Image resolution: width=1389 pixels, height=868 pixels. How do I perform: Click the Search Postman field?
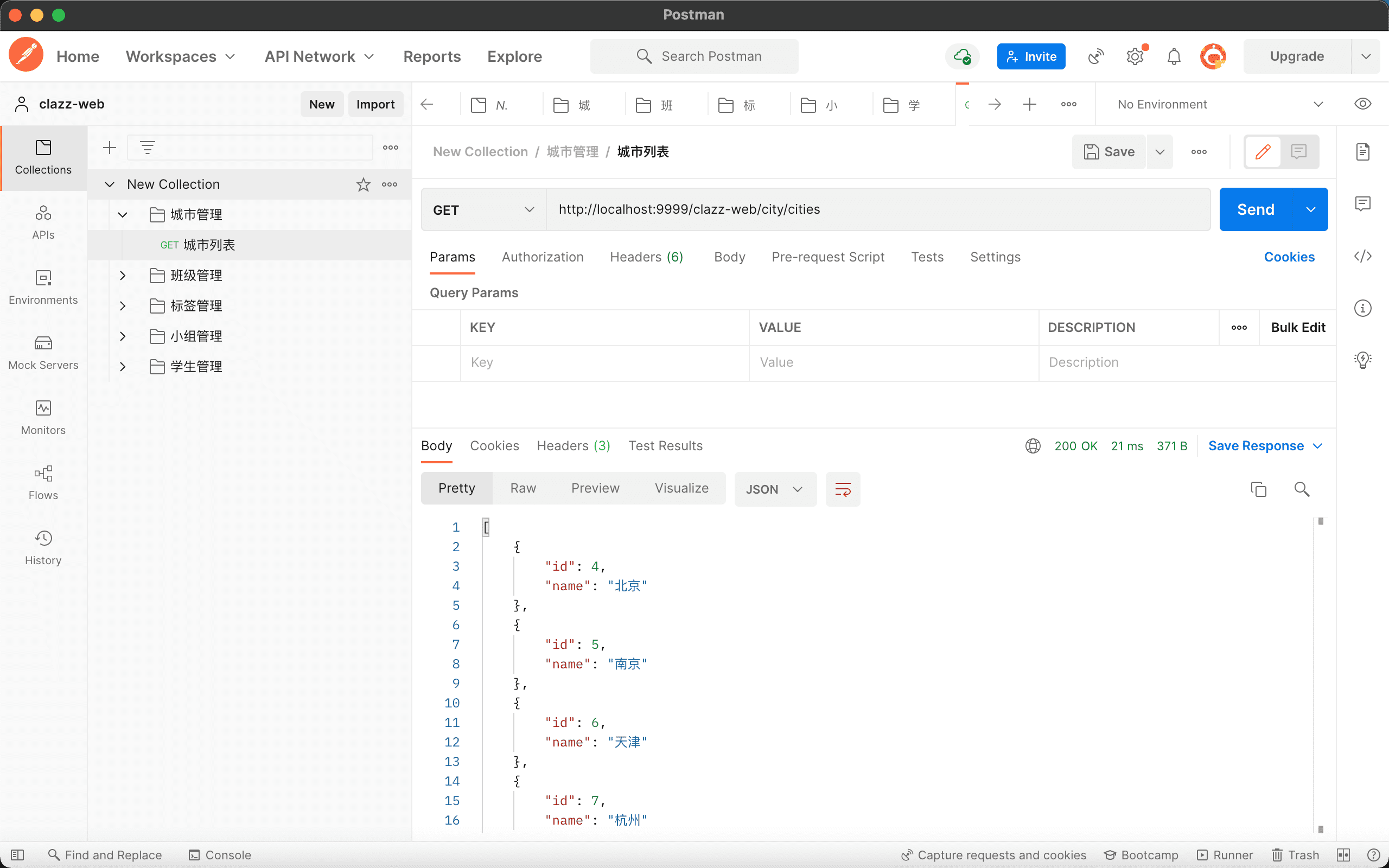694,56
